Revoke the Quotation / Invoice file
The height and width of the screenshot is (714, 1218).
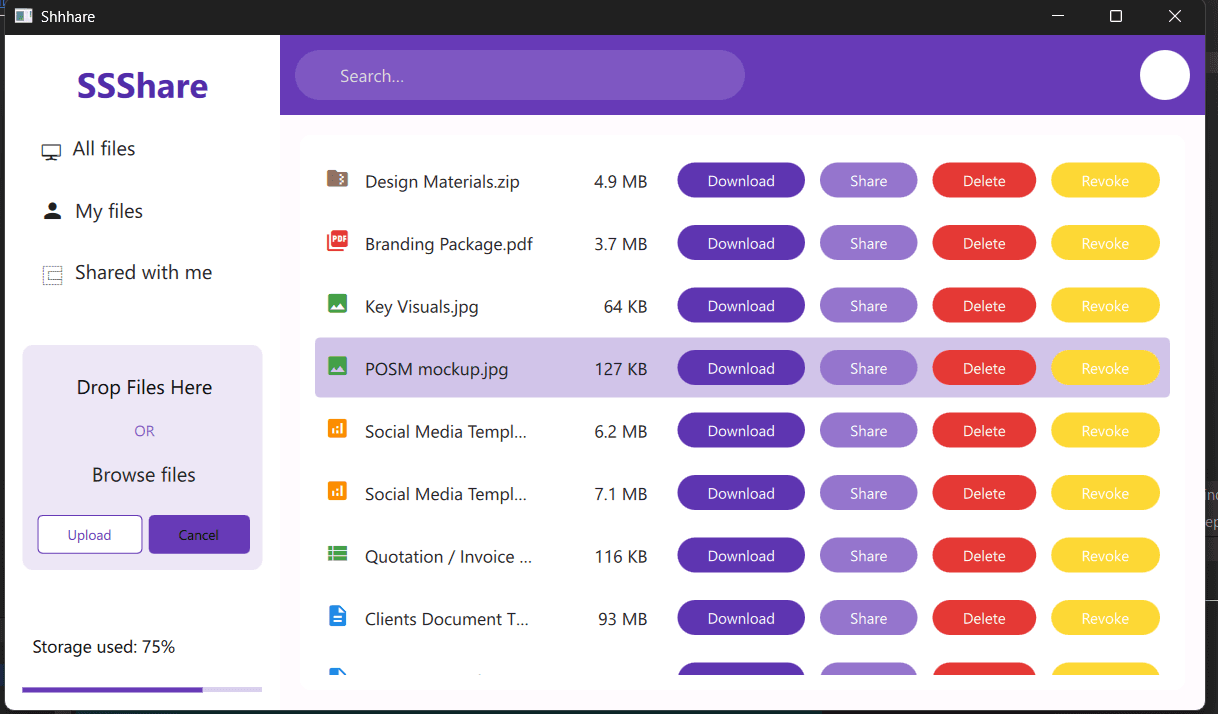(1105, 556)
